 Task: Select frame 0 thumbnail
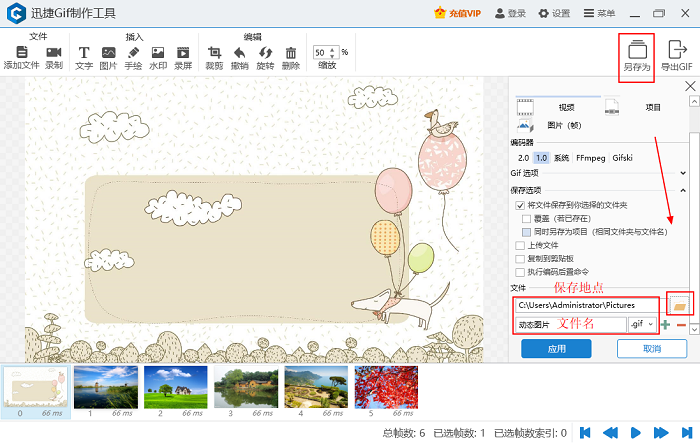click(36, 387)
